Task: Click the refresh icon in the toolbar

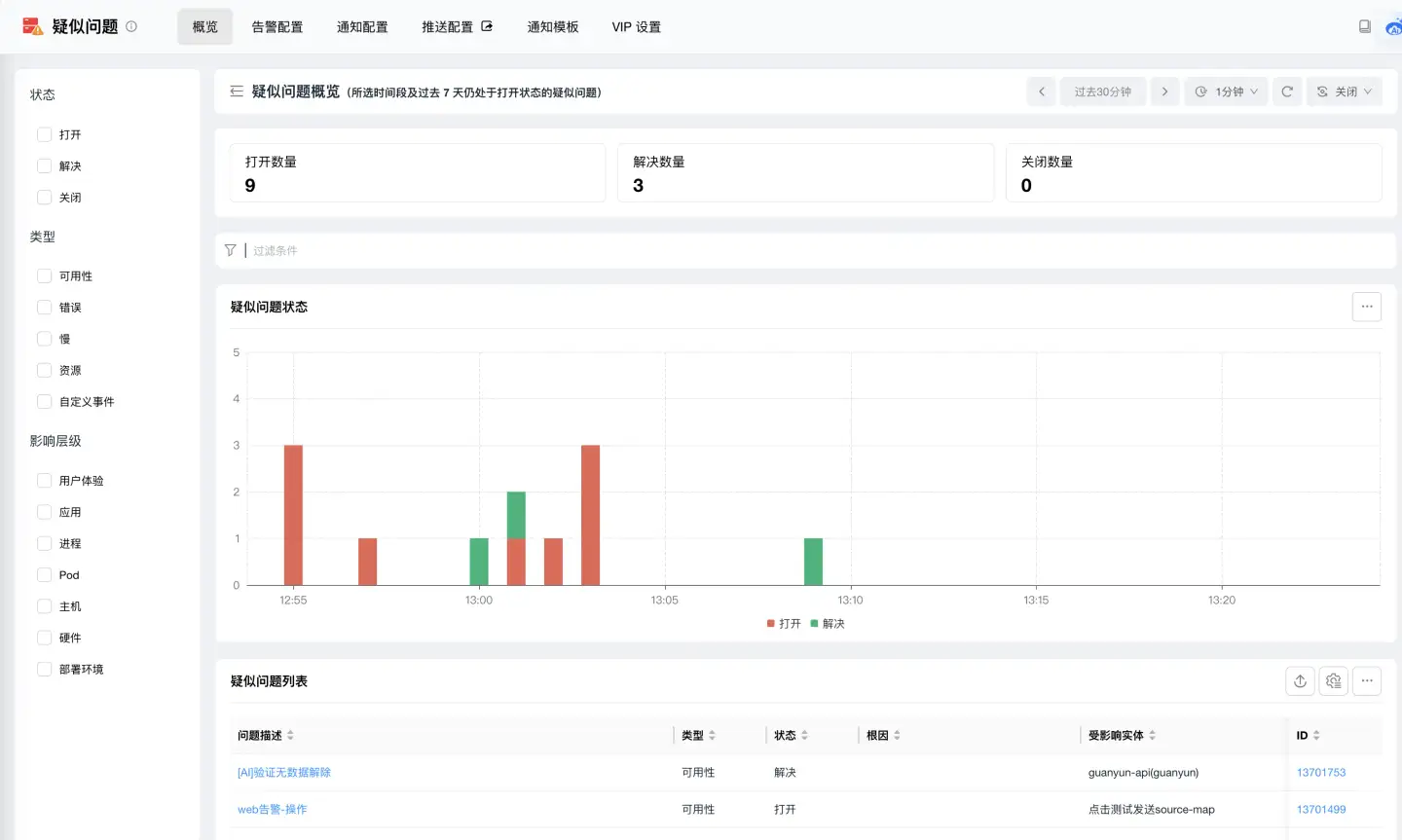Action: [1286, 91]
